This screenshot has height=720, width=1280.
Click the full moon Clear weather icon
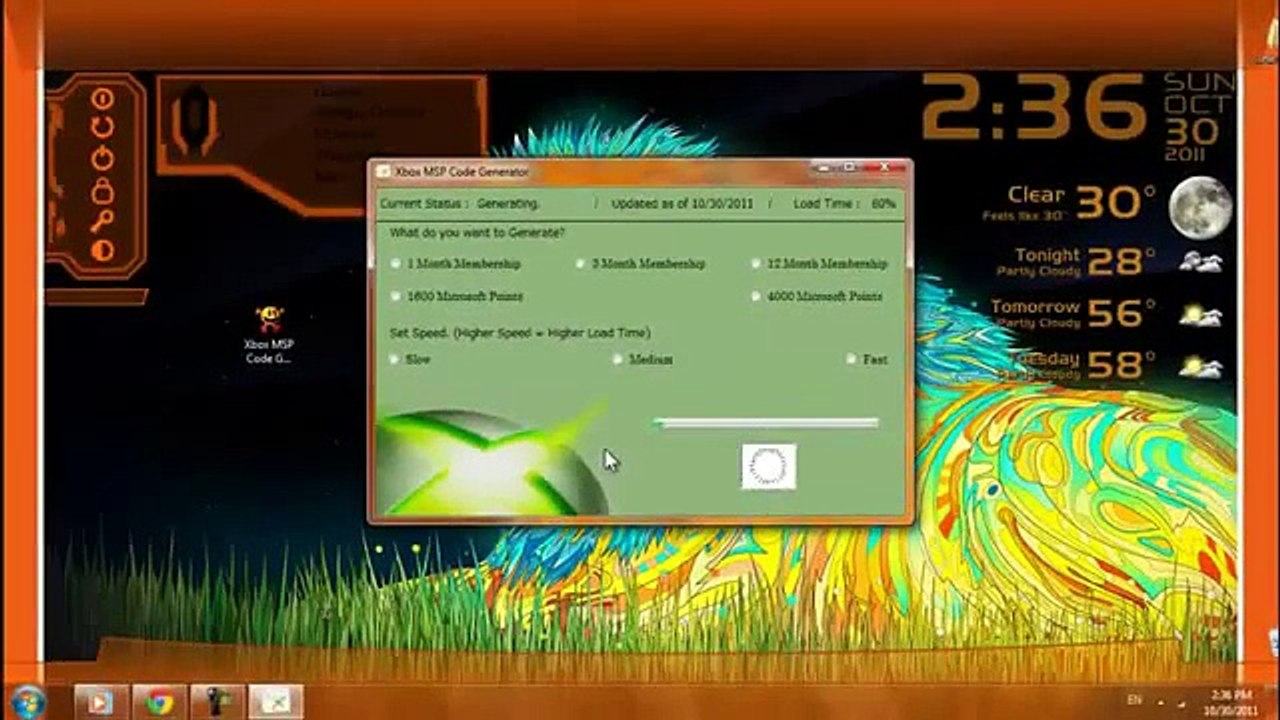pyautogui.click(x=1200, y=208)
